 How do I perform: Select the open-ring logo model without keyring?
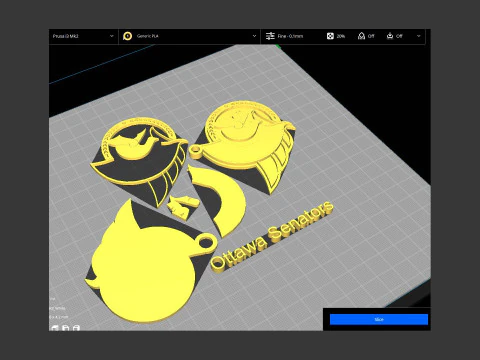139,161
